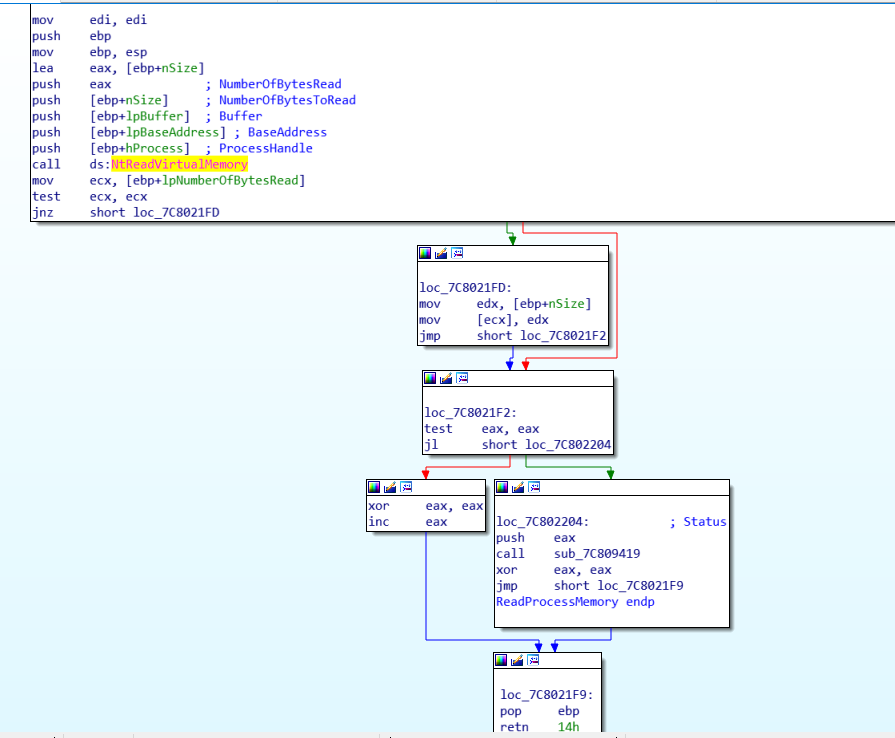
Task: Click group icon on loc_7C8021F9 node
Action: [533, 660]
